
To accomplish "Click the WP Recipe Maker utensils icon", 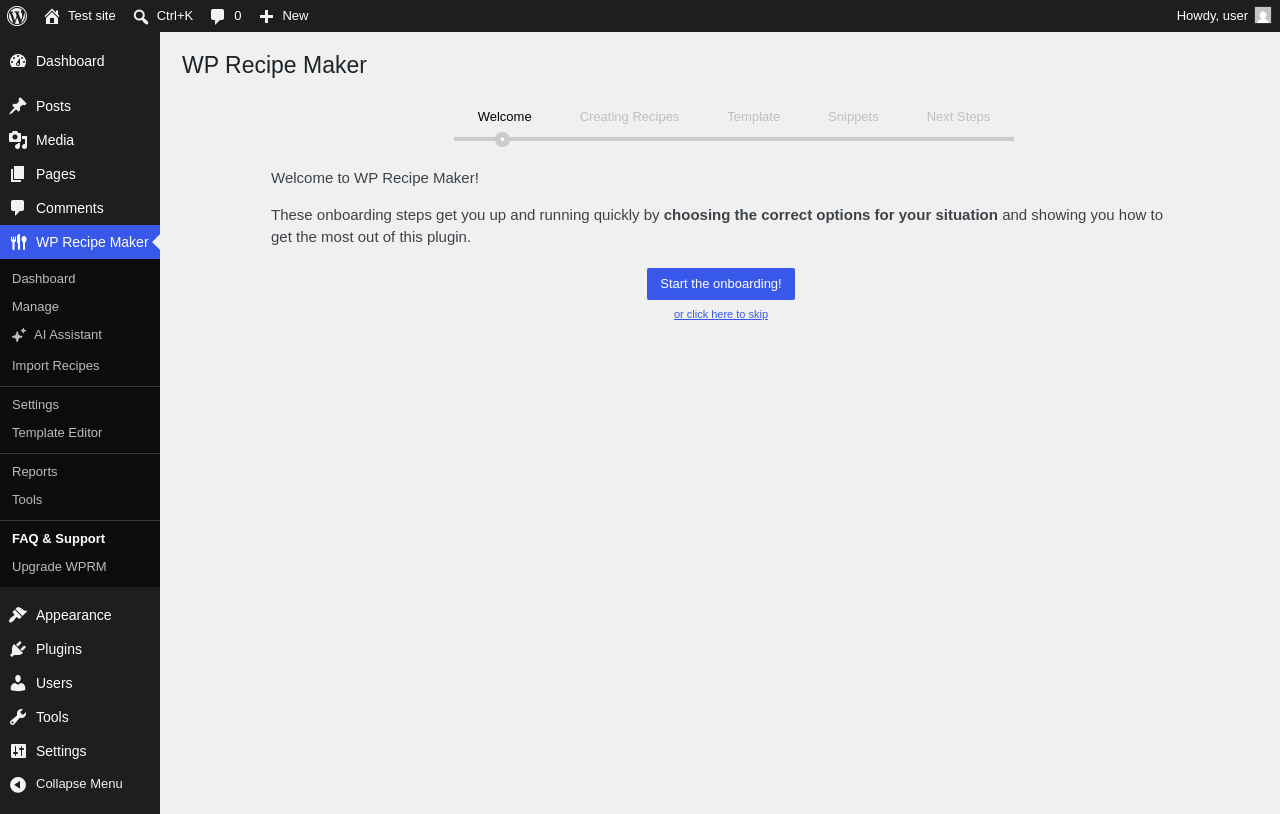I will pyautogui.click(x=18, y=242).
